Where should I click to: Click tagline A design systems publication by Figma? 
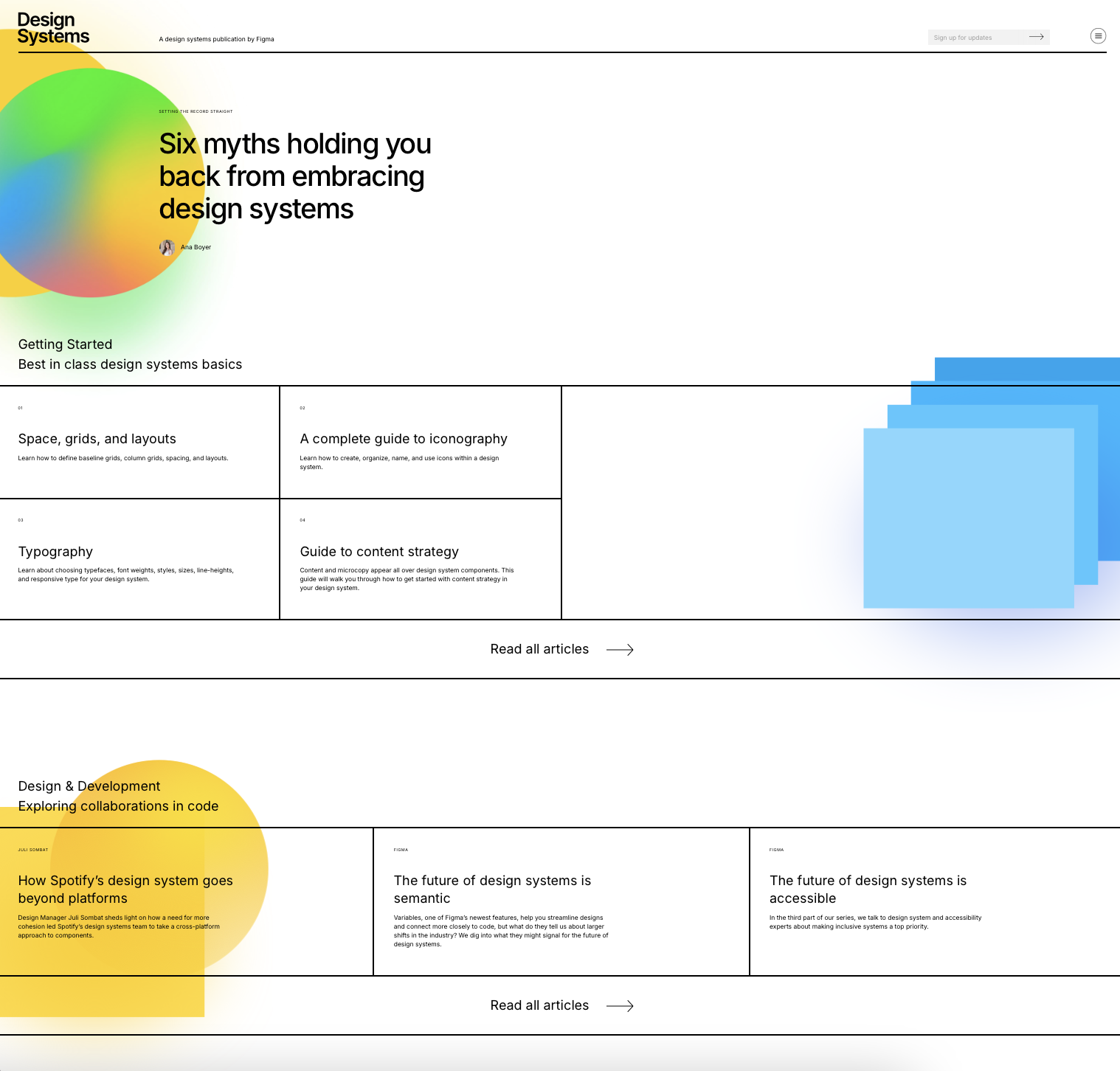click(216, 39)
